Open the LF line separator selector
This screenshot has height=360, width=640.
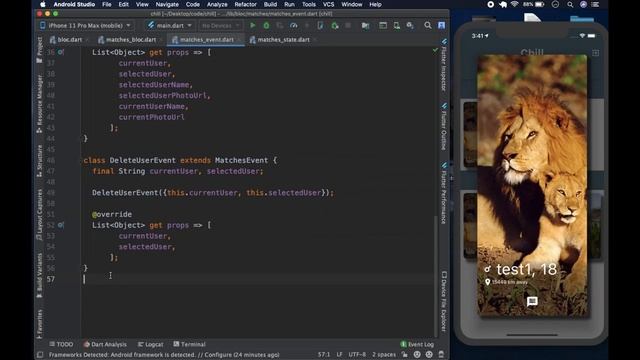(339, 355)
